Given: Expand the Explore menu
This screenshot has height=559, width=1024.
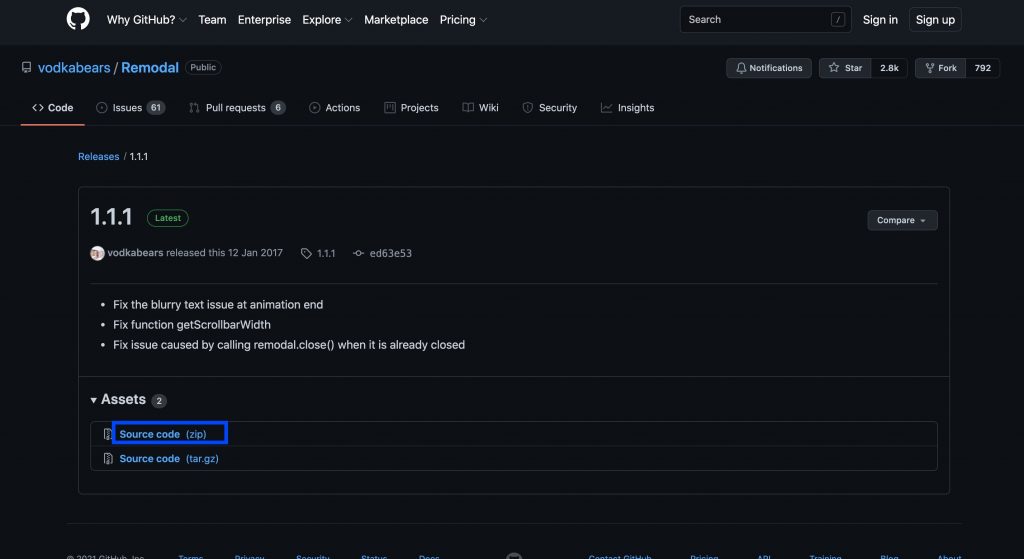Looking at the screenshot, I should click(x=326, y=20).
